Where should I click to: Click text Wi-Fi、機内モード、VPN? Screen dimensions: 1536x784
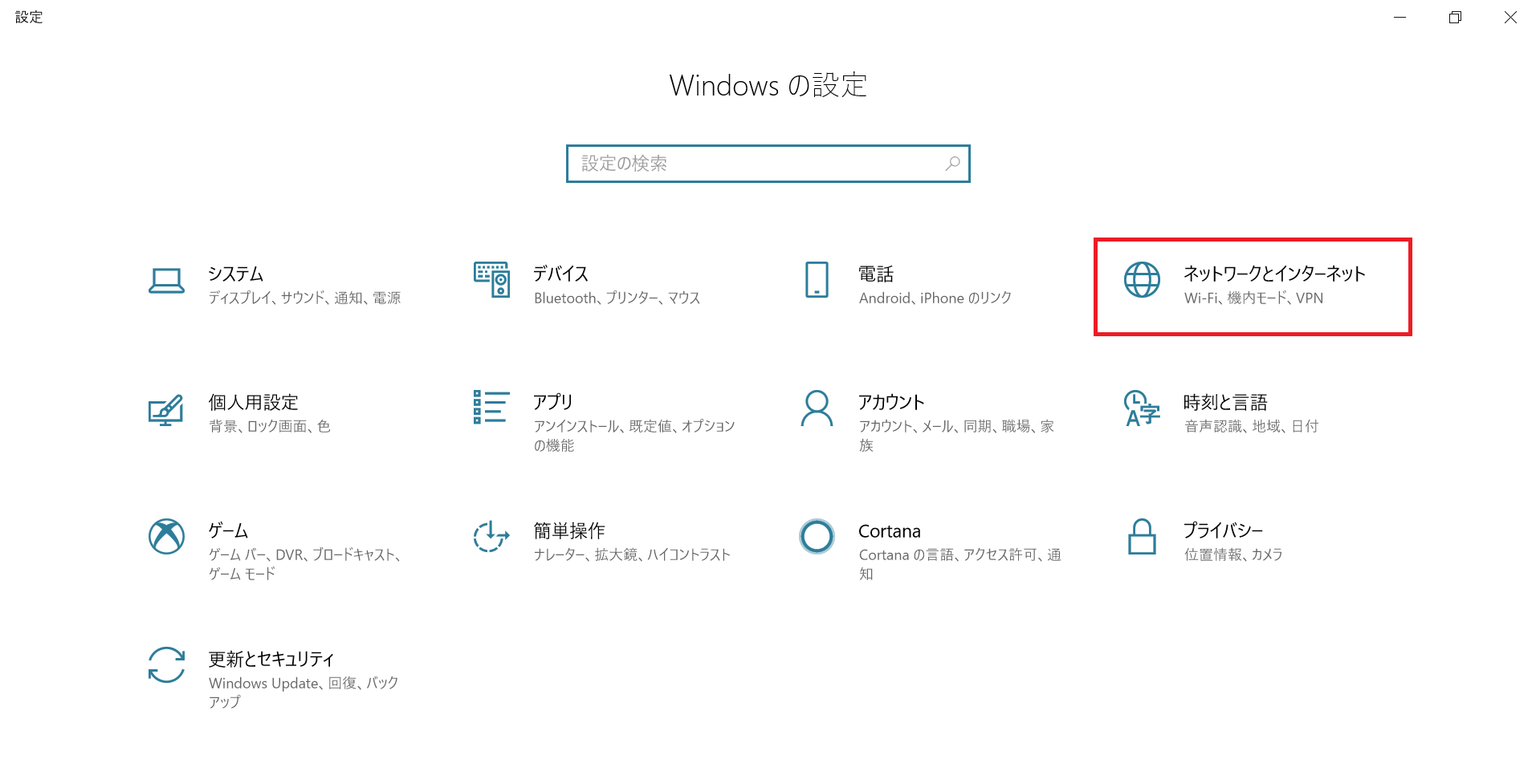pos(1254,298)
